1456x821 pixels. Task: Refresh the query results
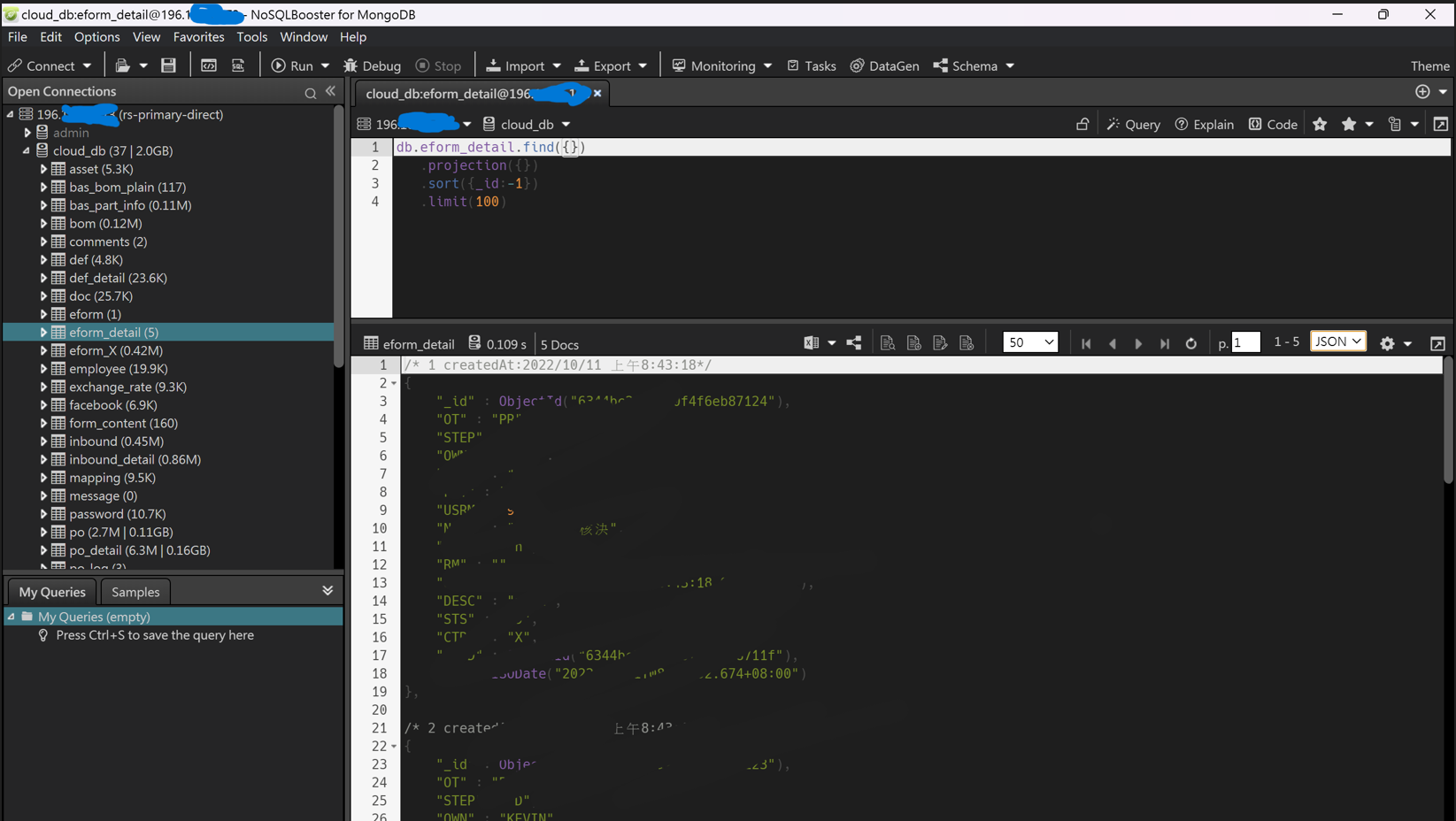pos(1191,344)
